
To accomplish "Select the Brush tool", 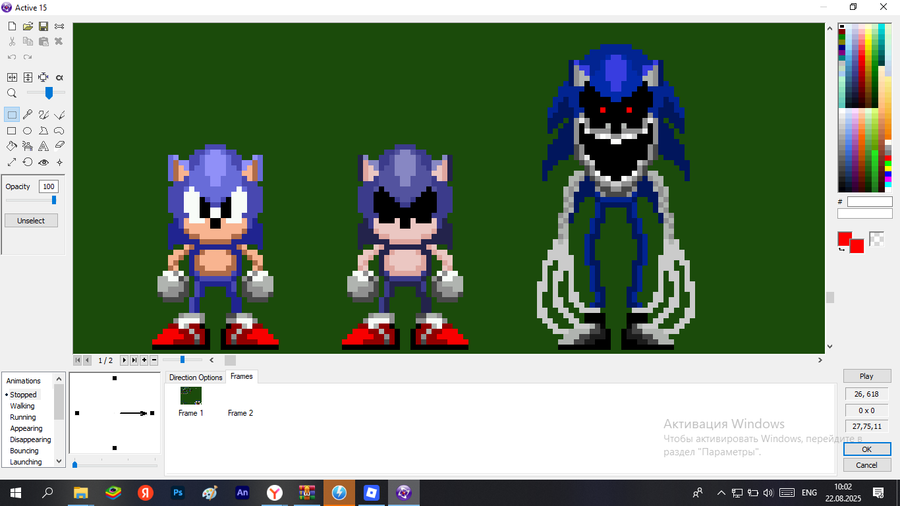I will coord(43,115).
